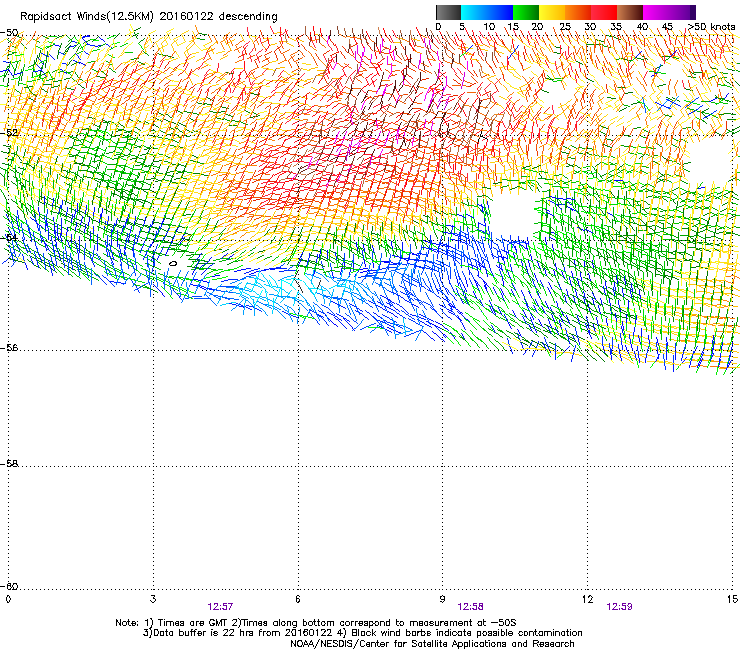Click the longitude axis label 3
This screenshot has height=650, width=740.
(x=153, y=599)
